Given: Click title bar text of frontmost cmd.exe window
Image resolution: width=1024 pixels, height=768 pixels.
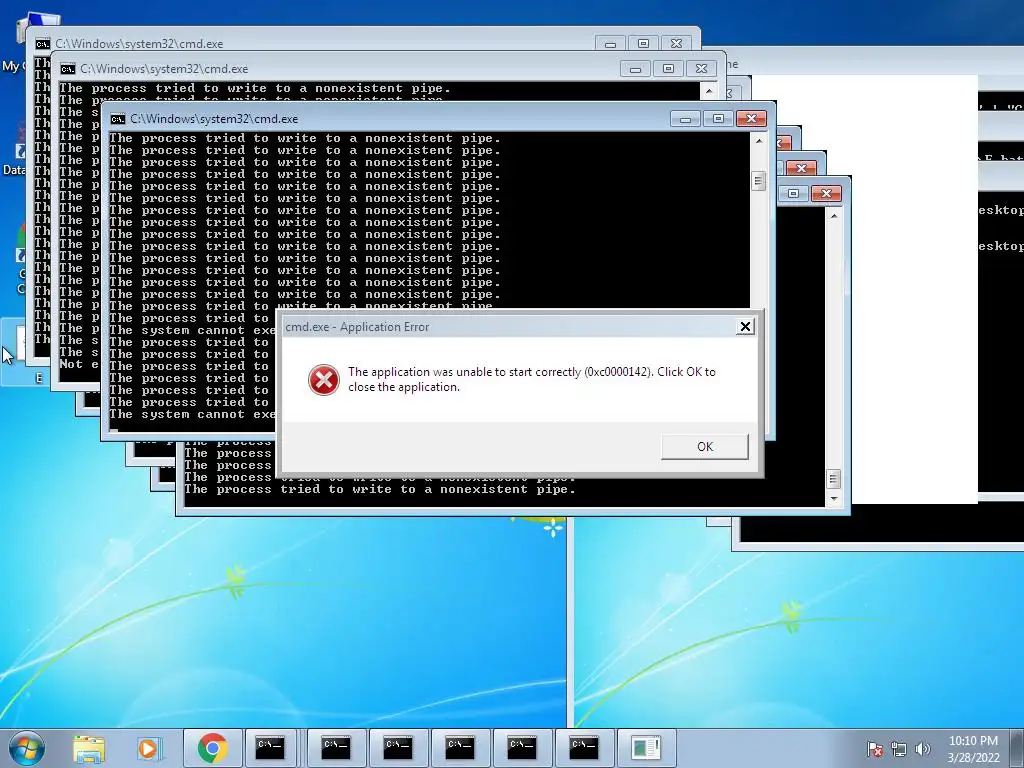Looking at the screenshot, I should 214,119.
